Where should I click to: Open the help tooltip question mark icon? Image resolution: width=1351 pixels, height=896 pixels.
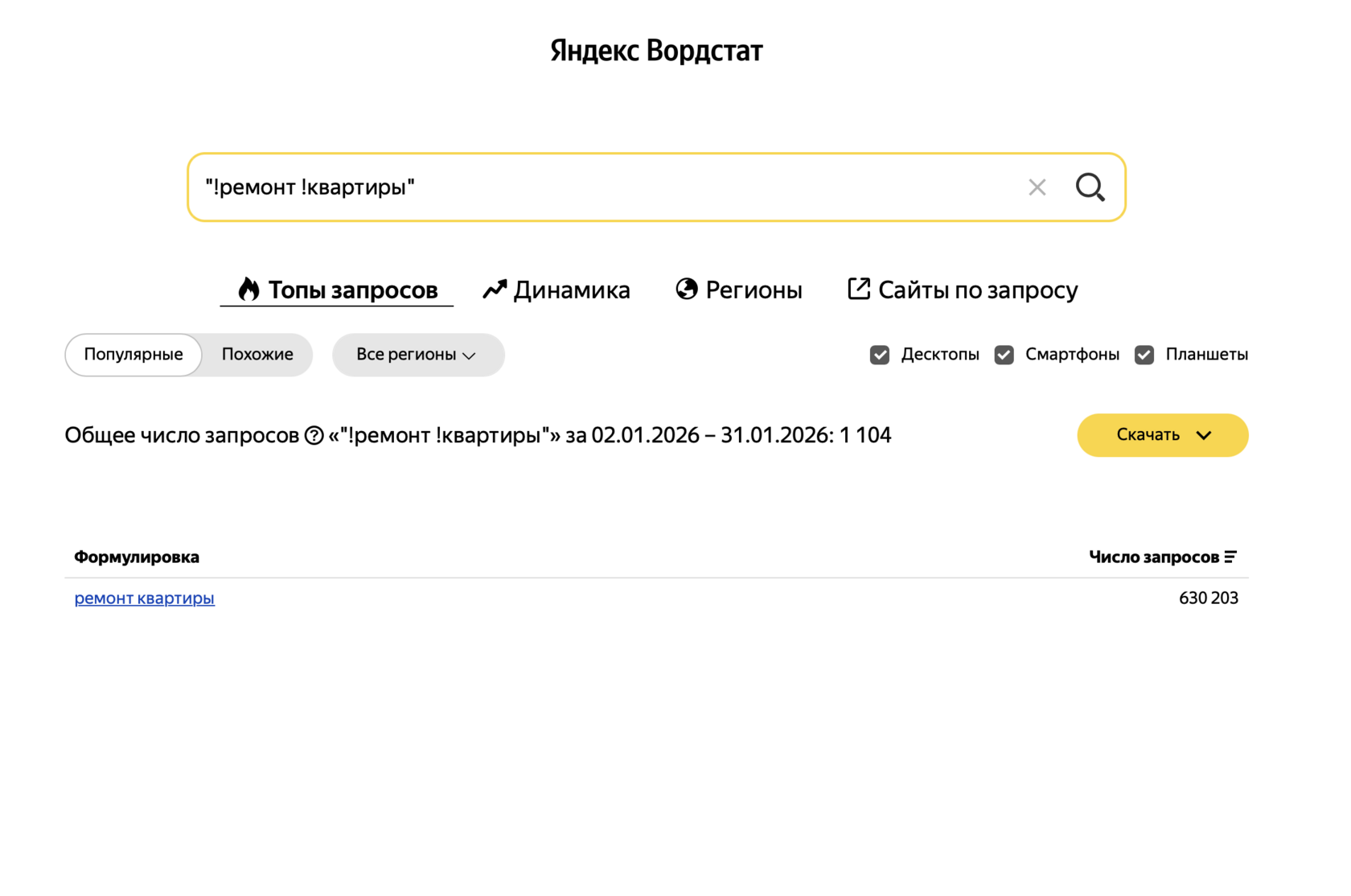click(314, 435)
